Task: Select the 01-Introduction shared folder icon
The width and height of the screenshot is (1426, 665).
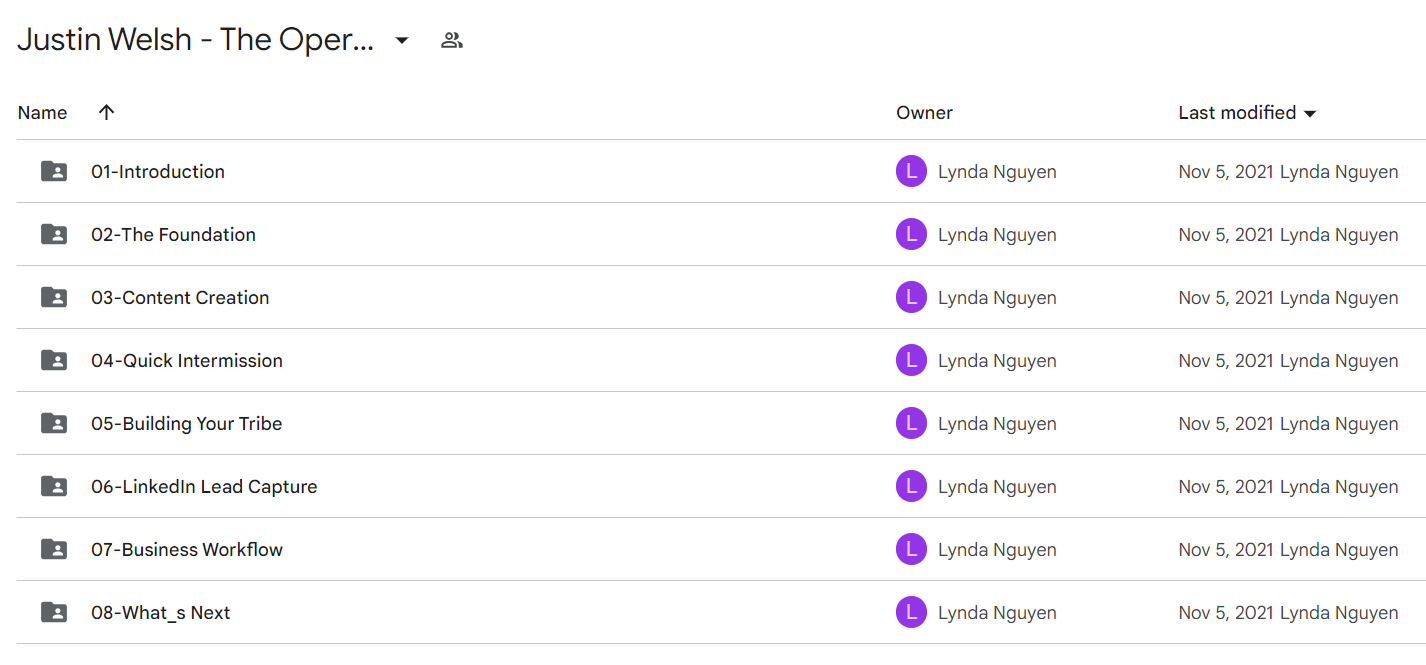Action: pos(54,171)
